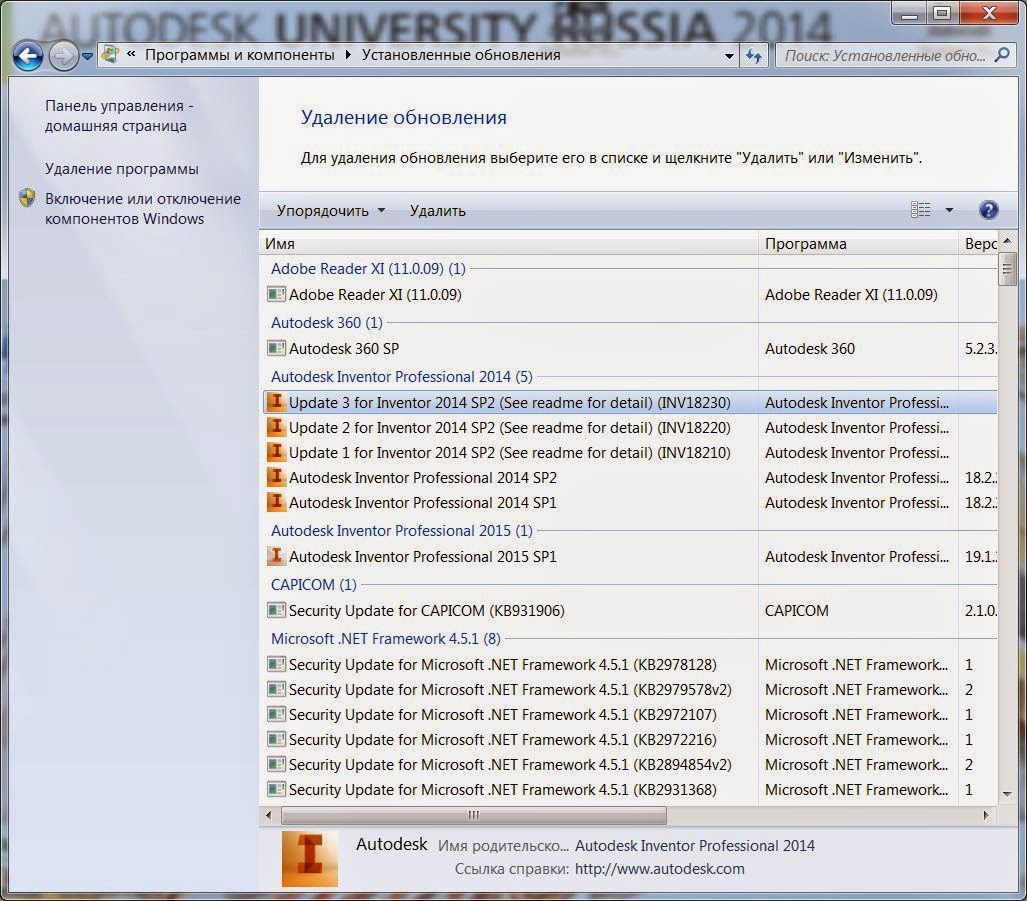Viewport: 1027px width, 901px height.
Task: Click the Control Panel icon in address bar
Action: [111, 55]
